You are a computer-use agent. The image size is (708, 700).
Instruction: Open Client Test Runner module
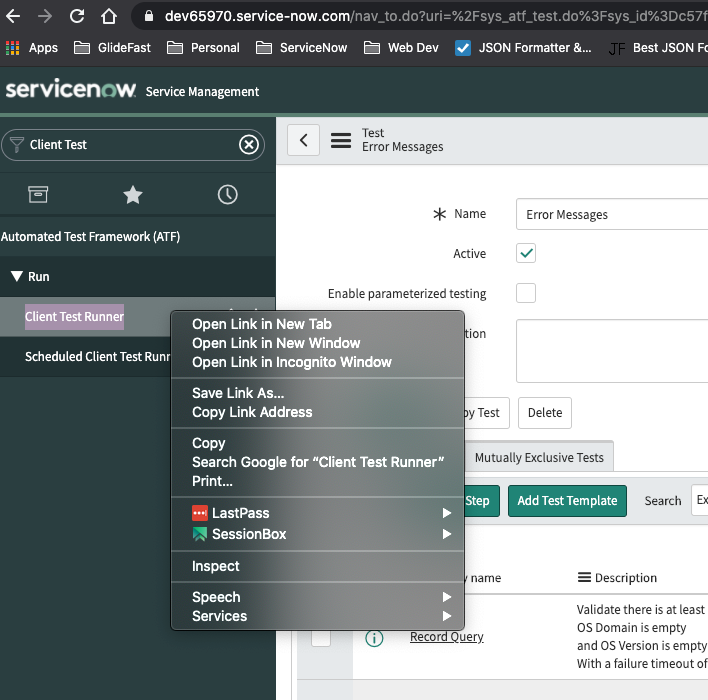75,317
